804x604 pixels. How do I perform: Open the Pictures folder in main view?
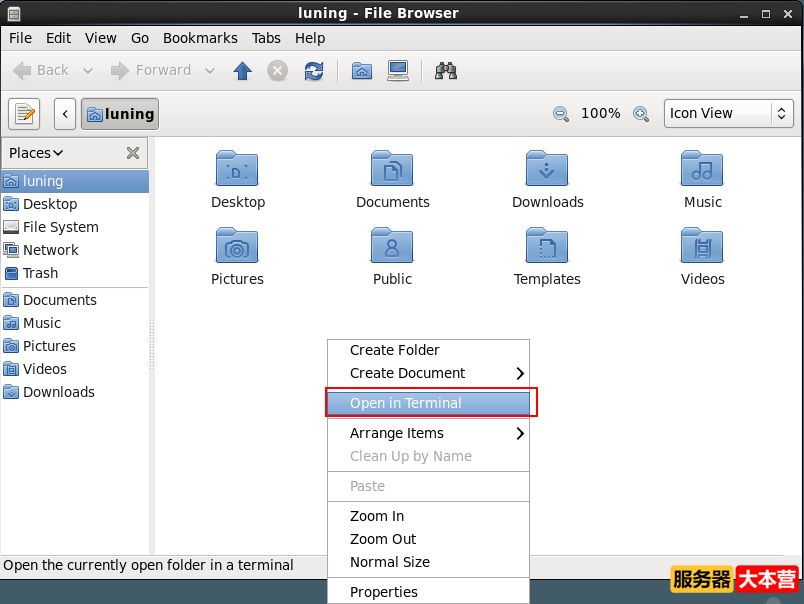[x=237, y=256]
